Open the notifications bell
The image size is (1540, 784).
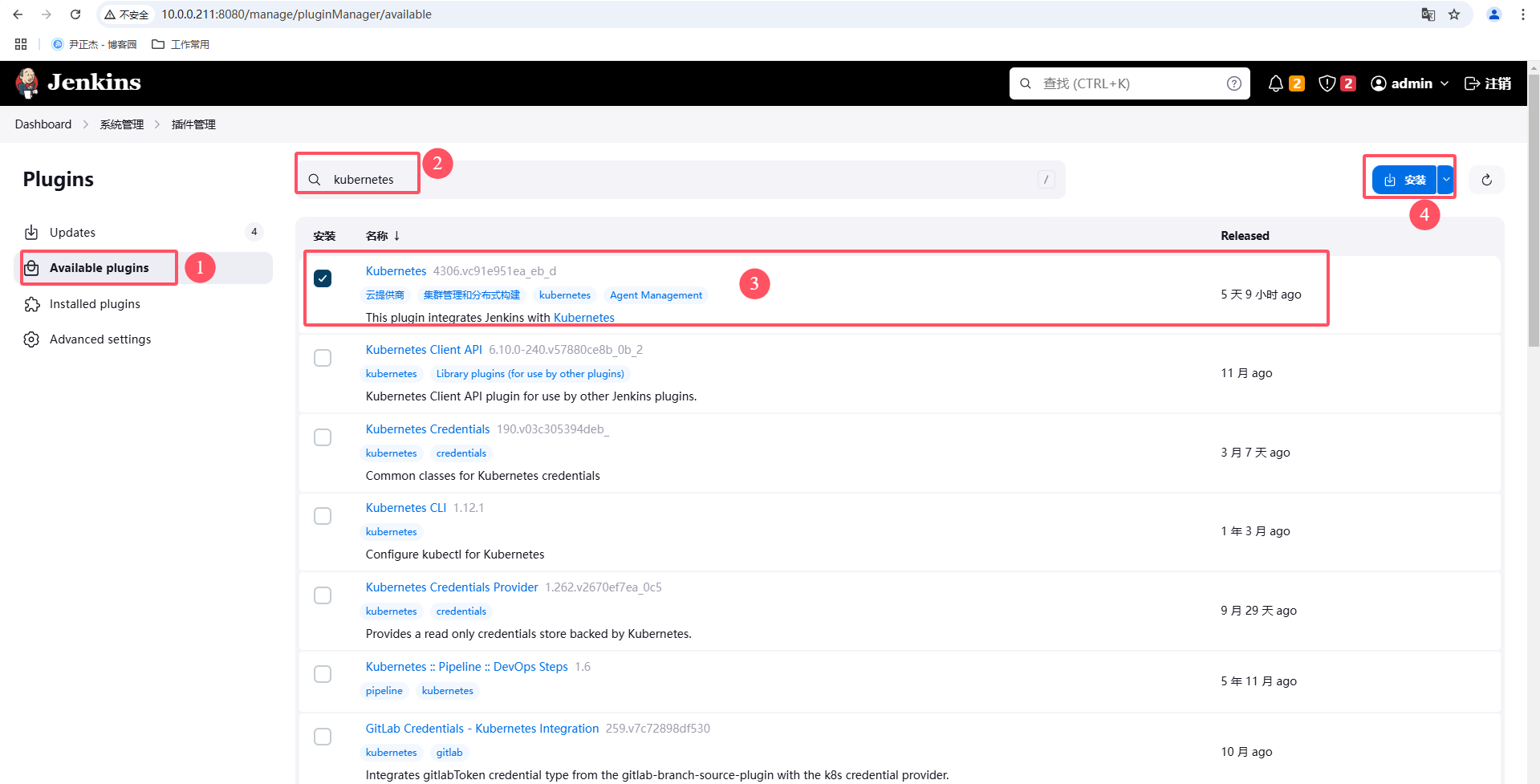(x=1275, y=83)
